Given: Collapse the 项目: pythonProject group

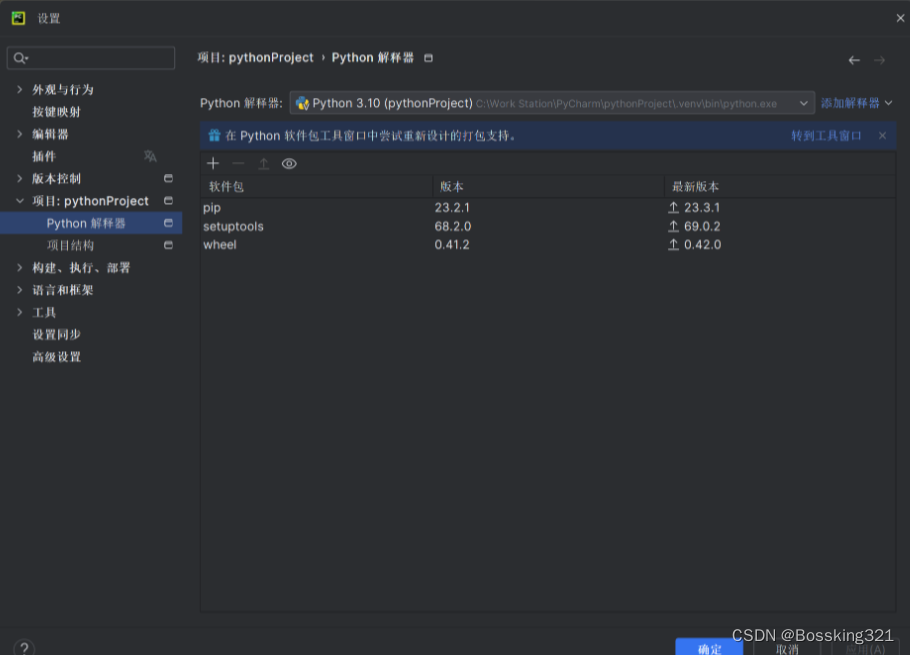Looking at the screenshot, I should click(x=20, y=201).
